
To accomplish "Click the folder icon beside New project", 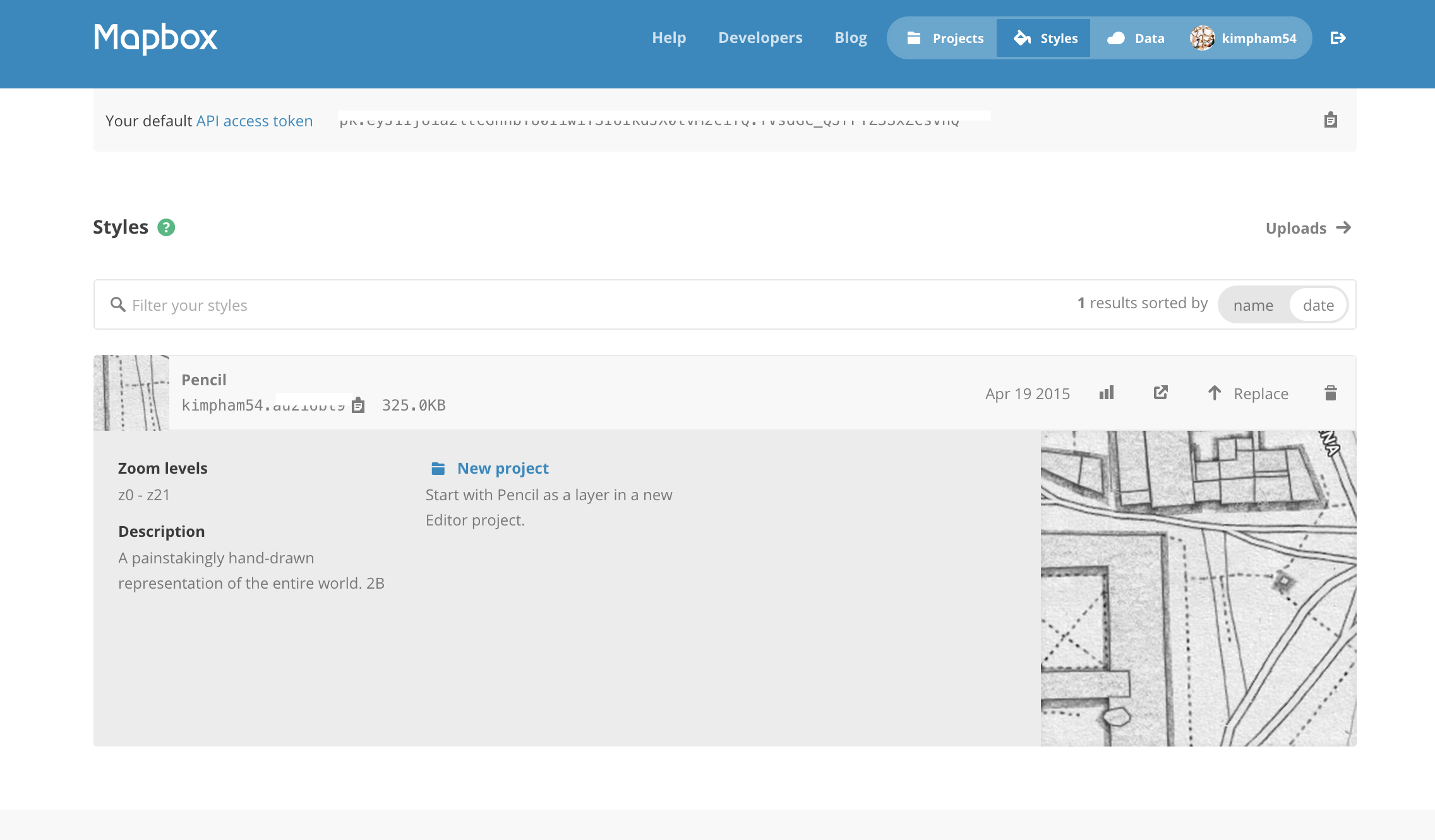I will 438,468.
